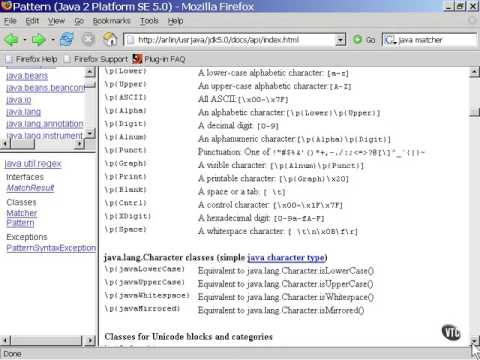Click the 'Done' status bar text

(13, 354)
